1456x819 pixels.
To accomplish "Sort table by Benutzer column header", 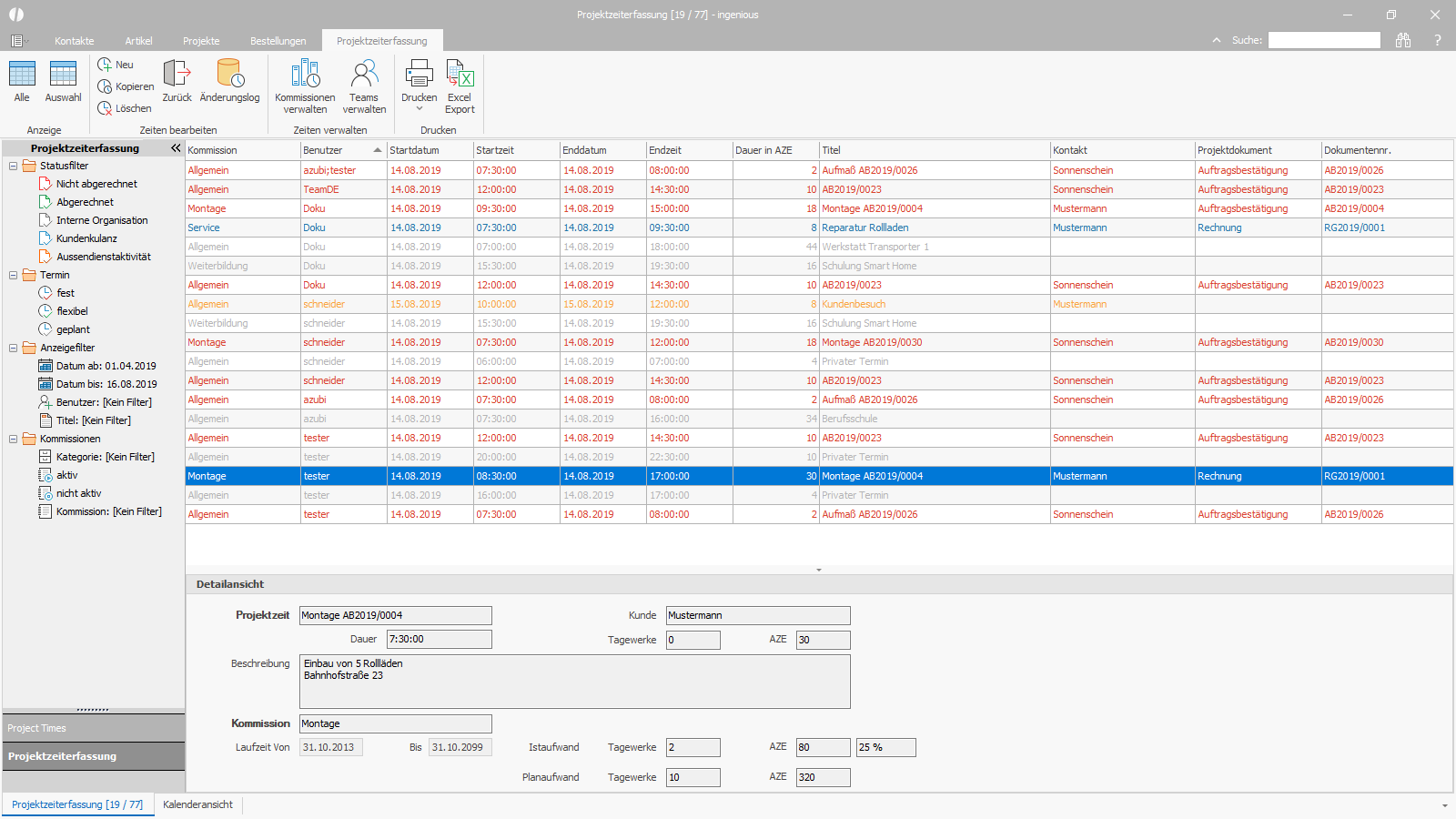I will (x=323, y=150).
